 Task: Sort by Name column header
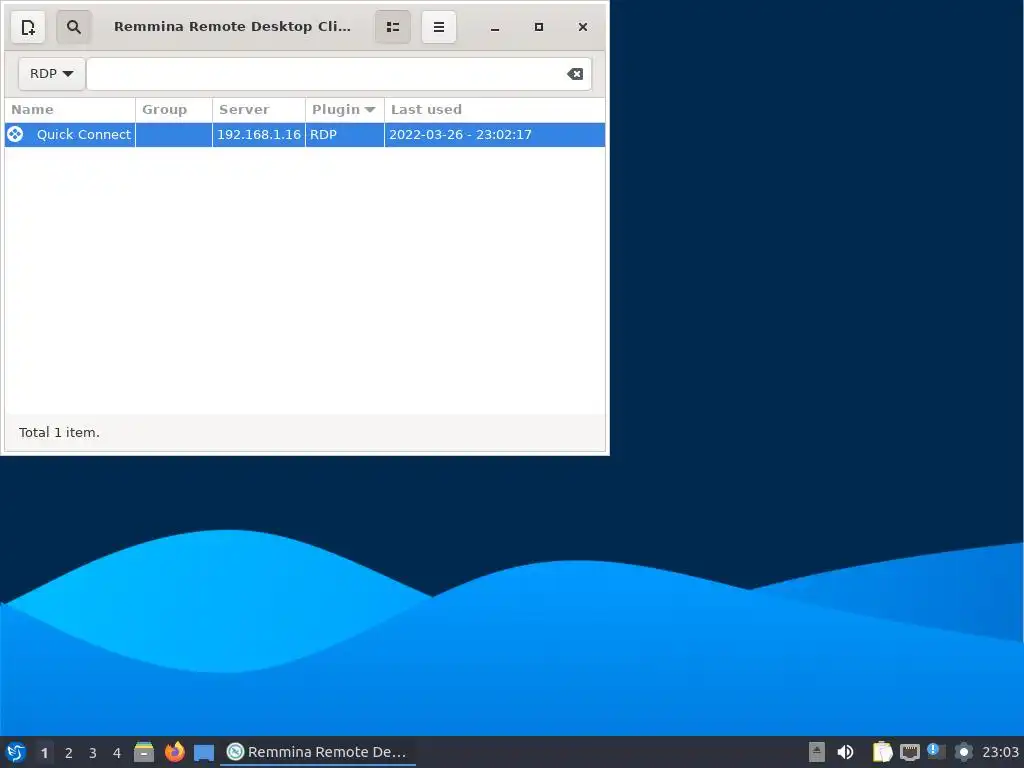pos(70,110)
